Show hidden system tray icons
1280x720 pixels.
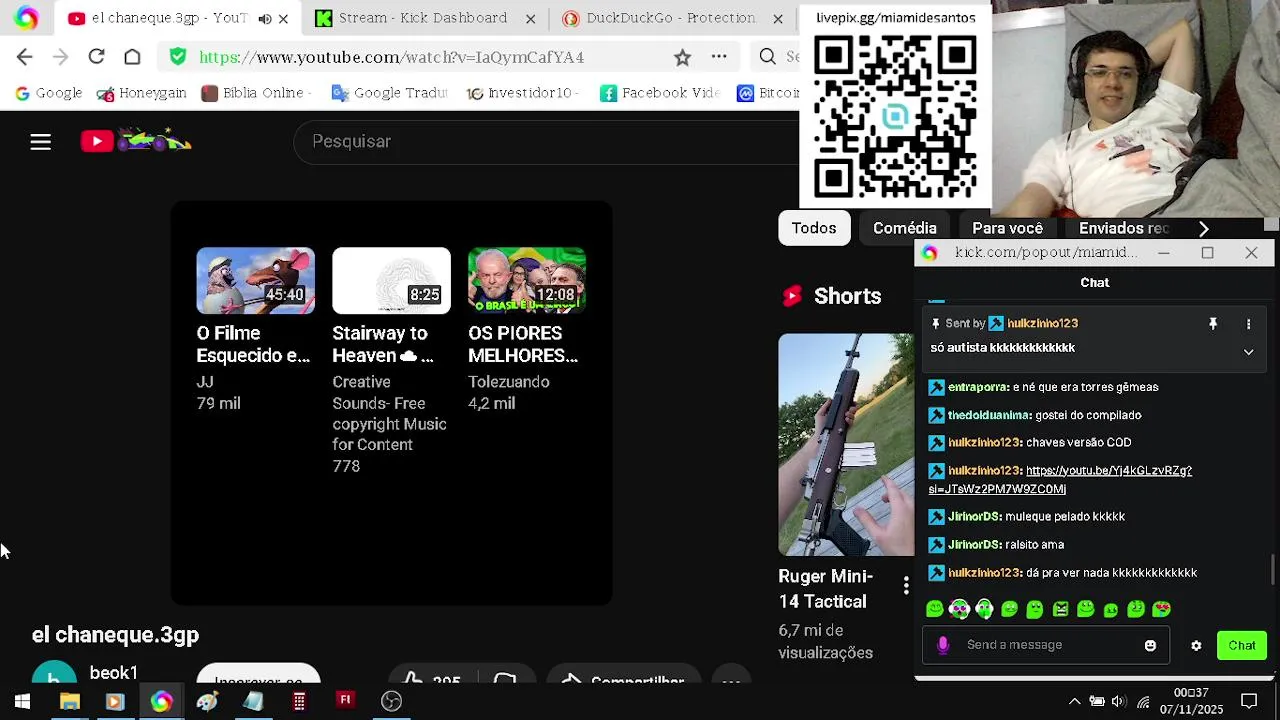click(x=1074, y=702)
